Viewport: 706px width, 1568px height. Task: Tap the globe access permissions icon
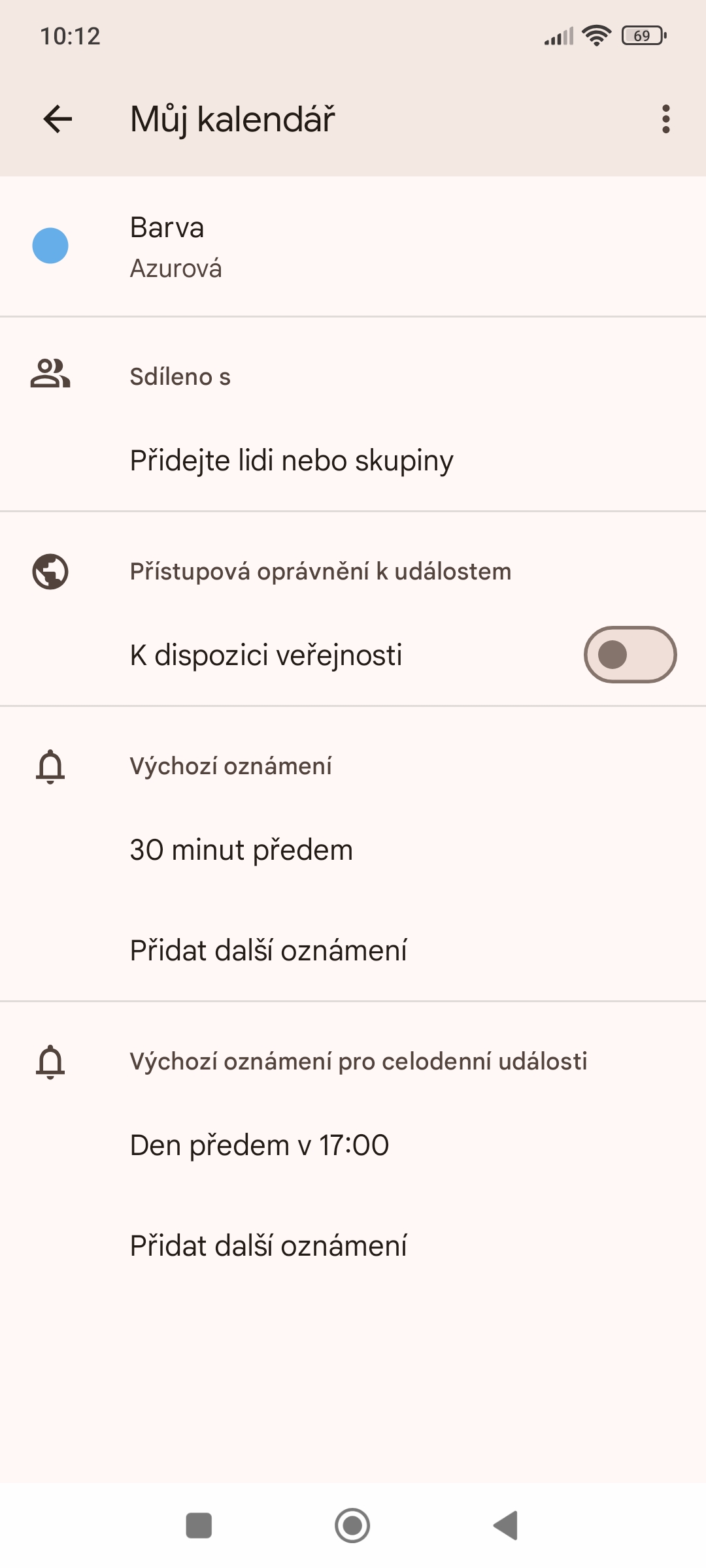click(x=50, y=572)
